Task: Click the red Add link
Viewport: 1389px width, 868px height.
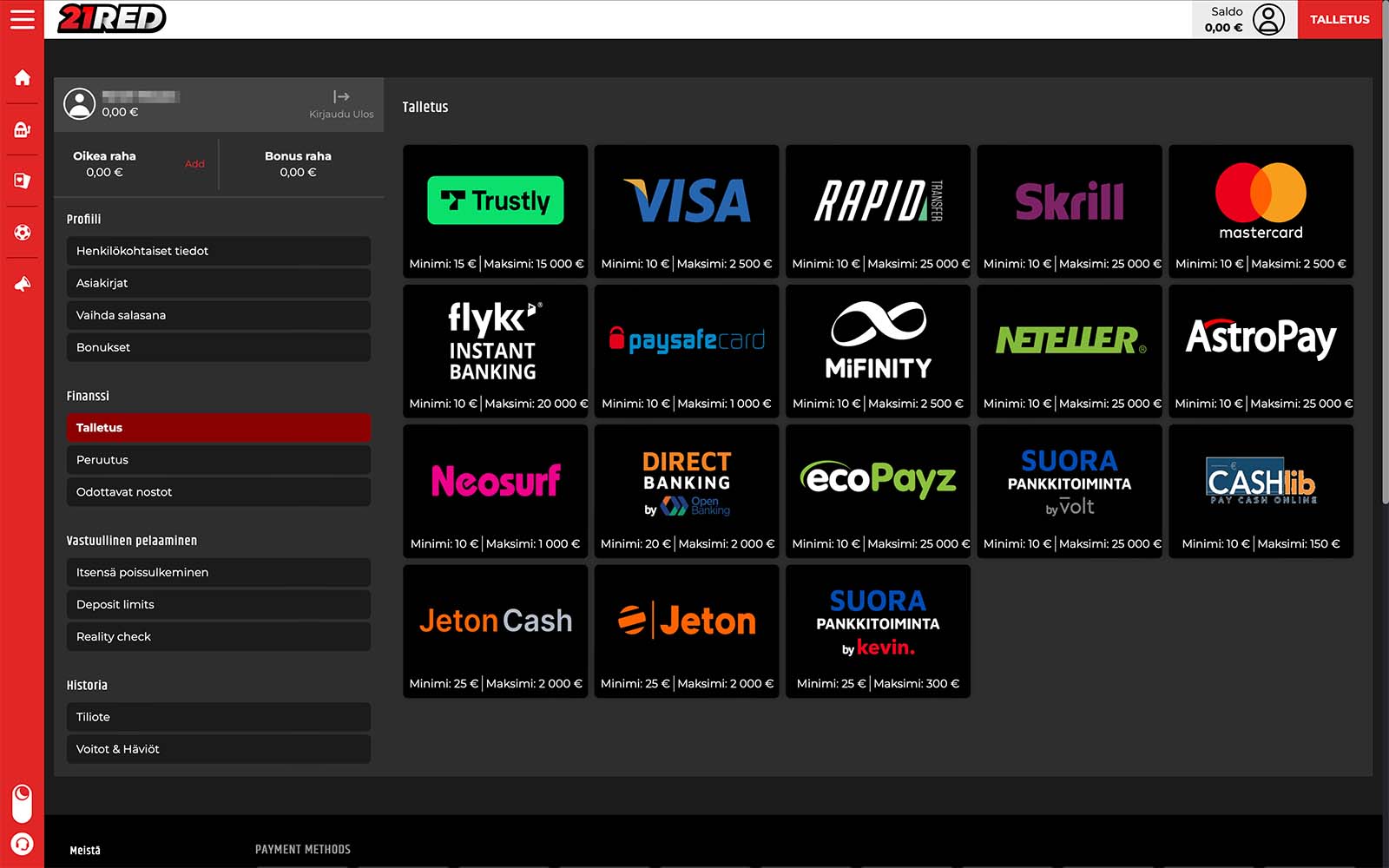Action: point(194,164)
